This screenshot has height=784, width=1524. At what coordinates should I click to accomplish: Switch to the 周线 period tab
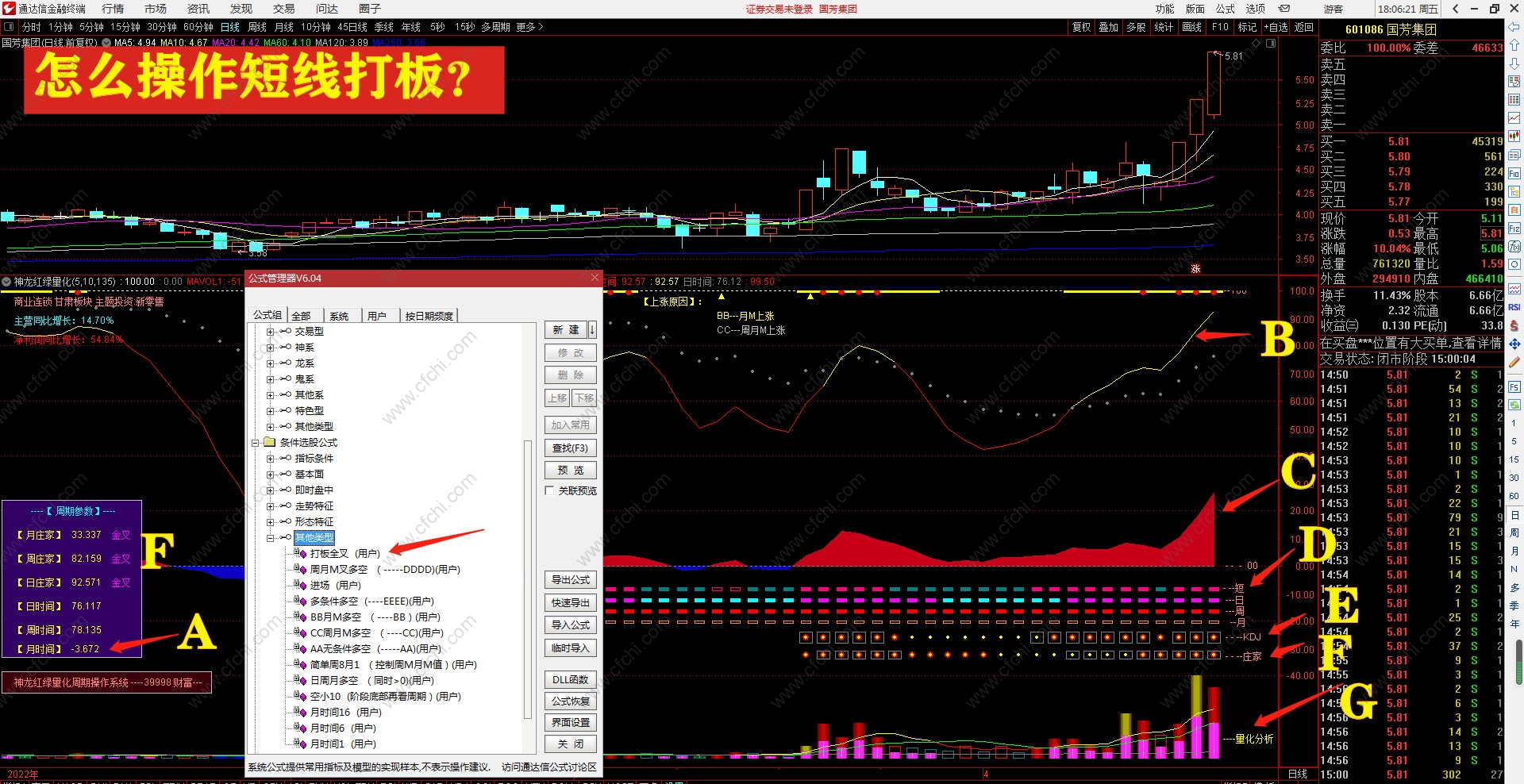pos(257,27)
